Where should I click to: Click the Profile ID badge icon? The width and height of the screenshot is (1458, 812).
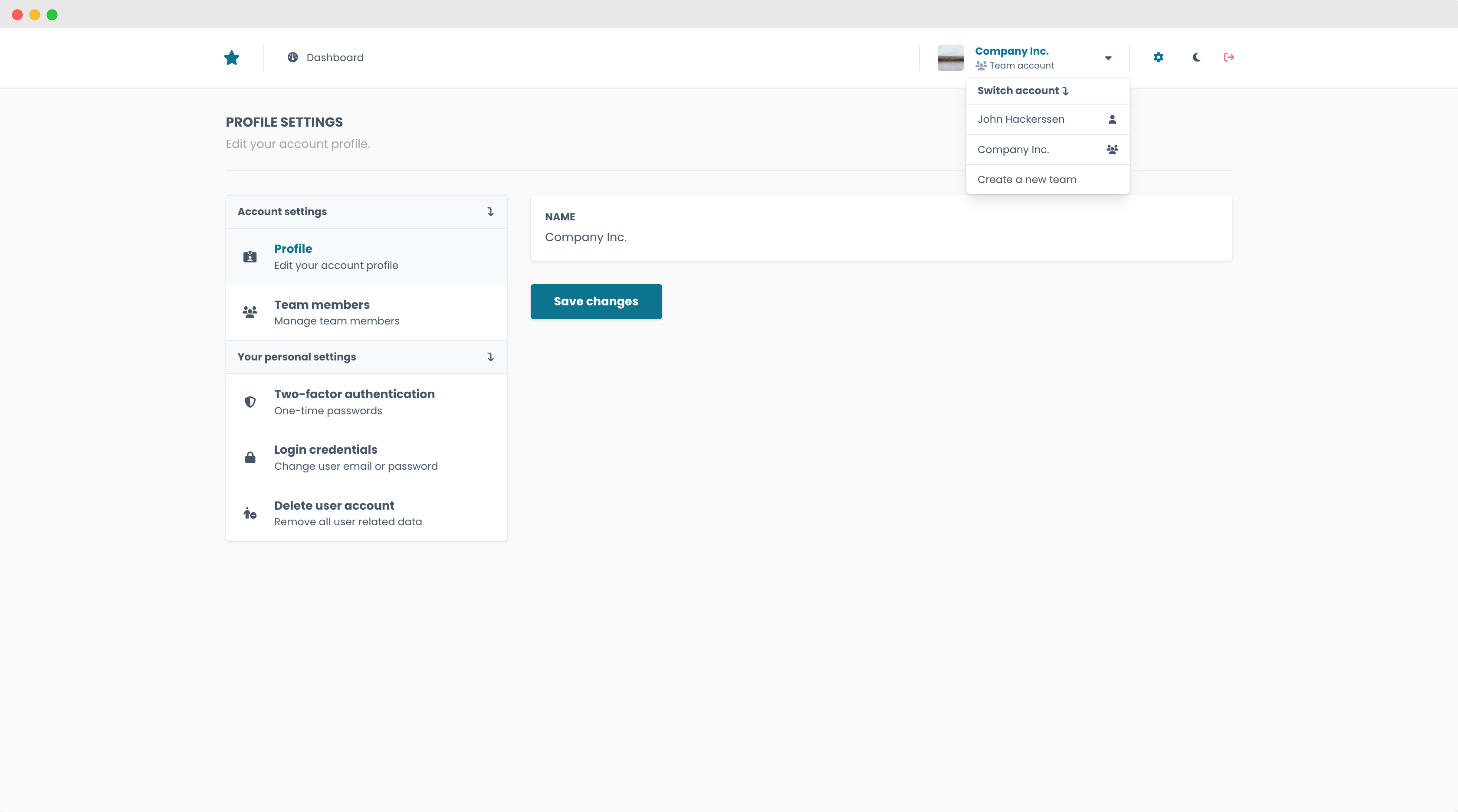click(250, 257)
